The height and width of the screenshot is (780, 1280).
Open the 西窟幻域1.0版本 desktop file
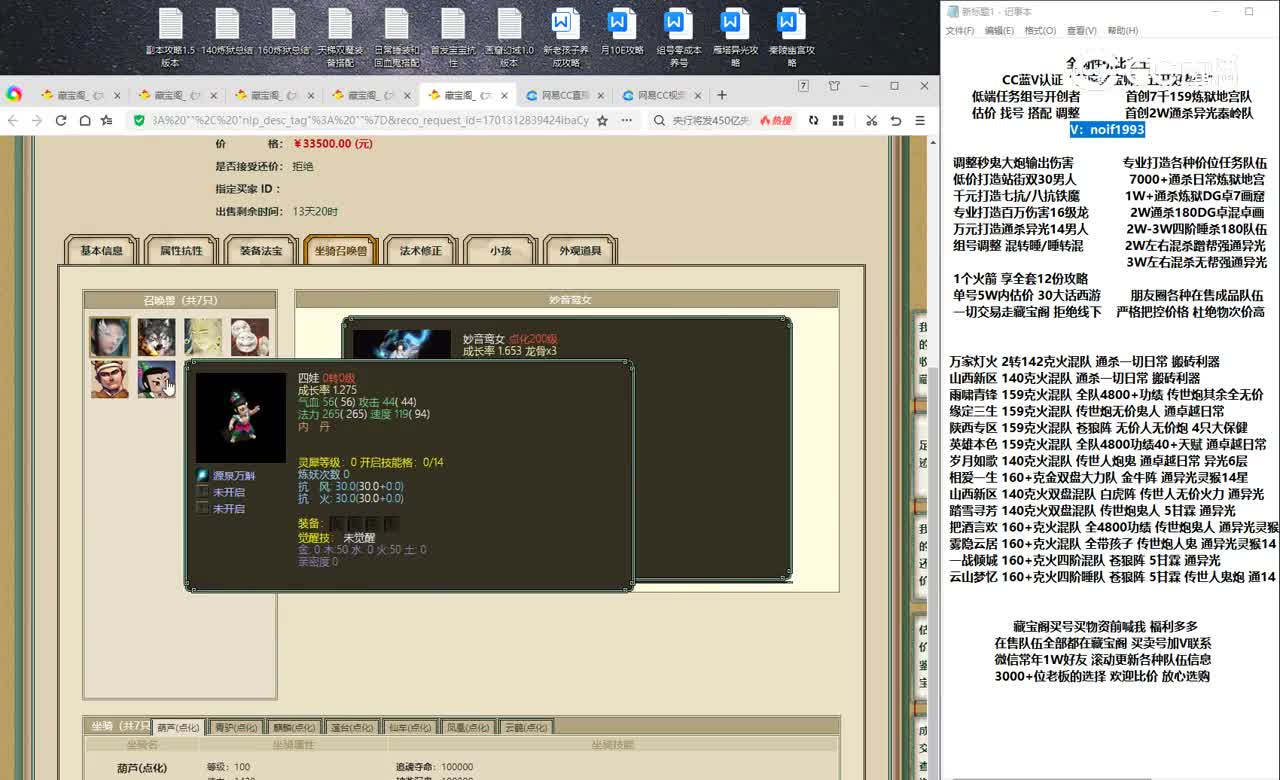click(x=509, y=38)
